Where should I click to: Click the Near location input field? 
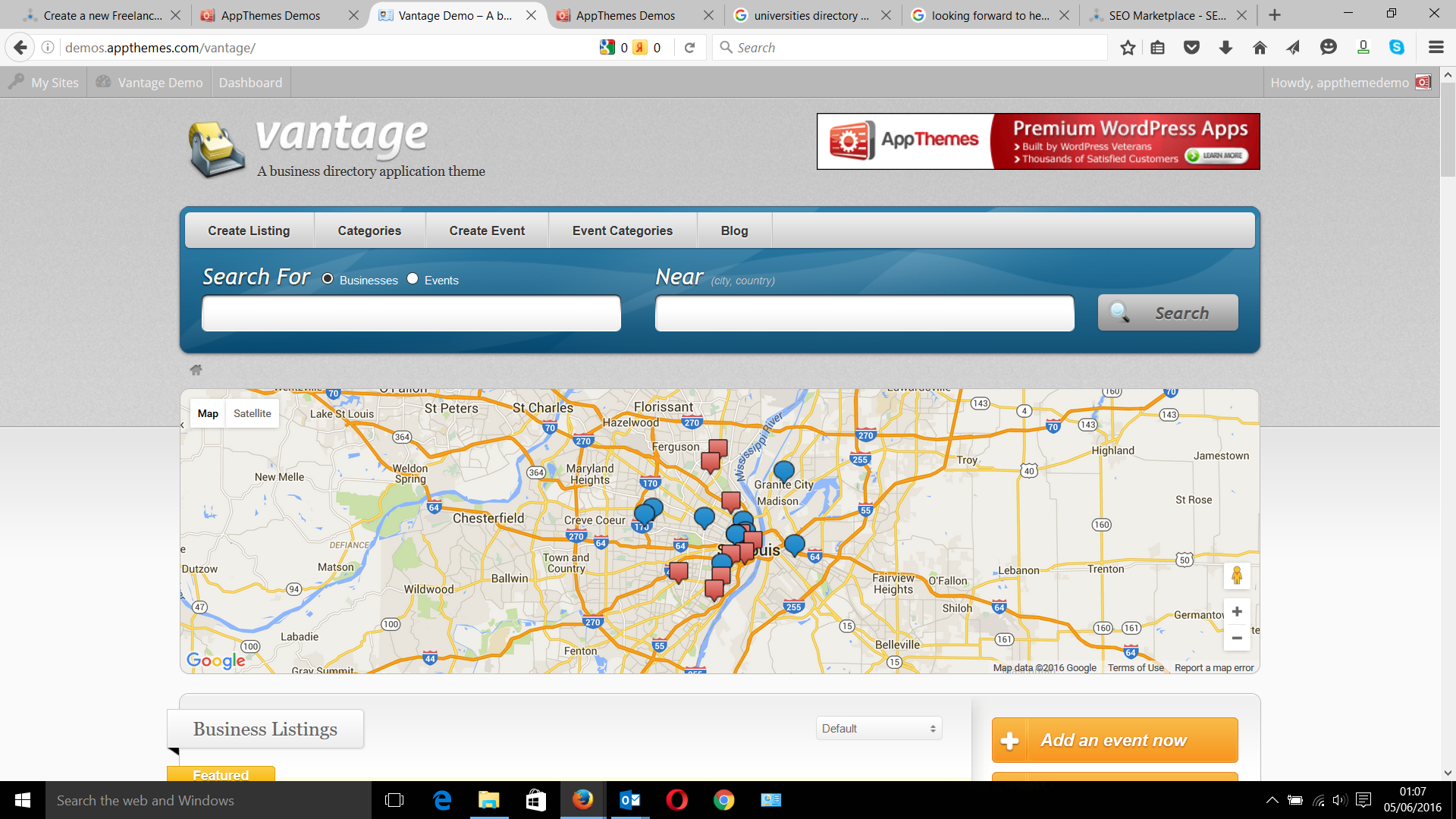click(x=864, y=313)
